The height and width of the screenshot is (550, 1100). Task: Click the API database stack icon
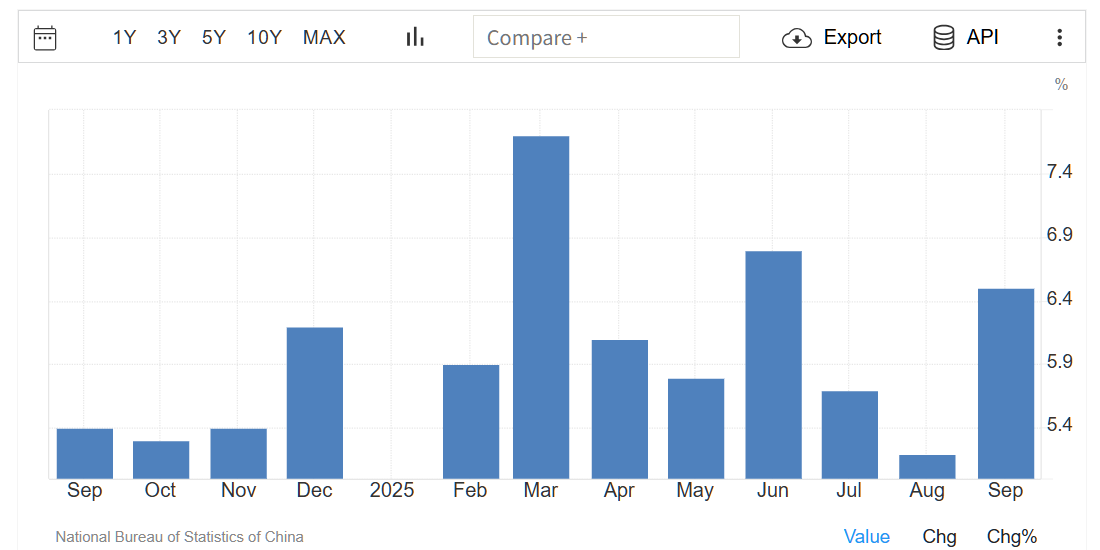pos(943,38)
